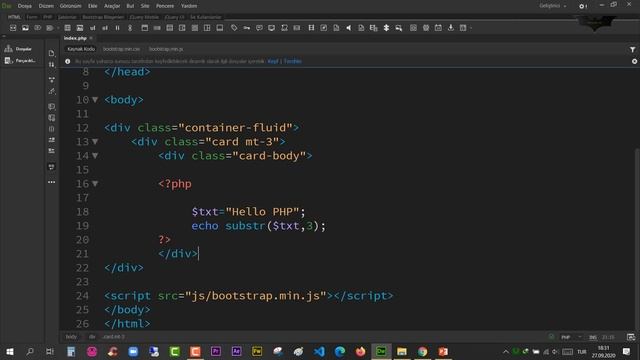Open the Open Documents sidebar icon
640x360 pixels.
coord(51,53)
